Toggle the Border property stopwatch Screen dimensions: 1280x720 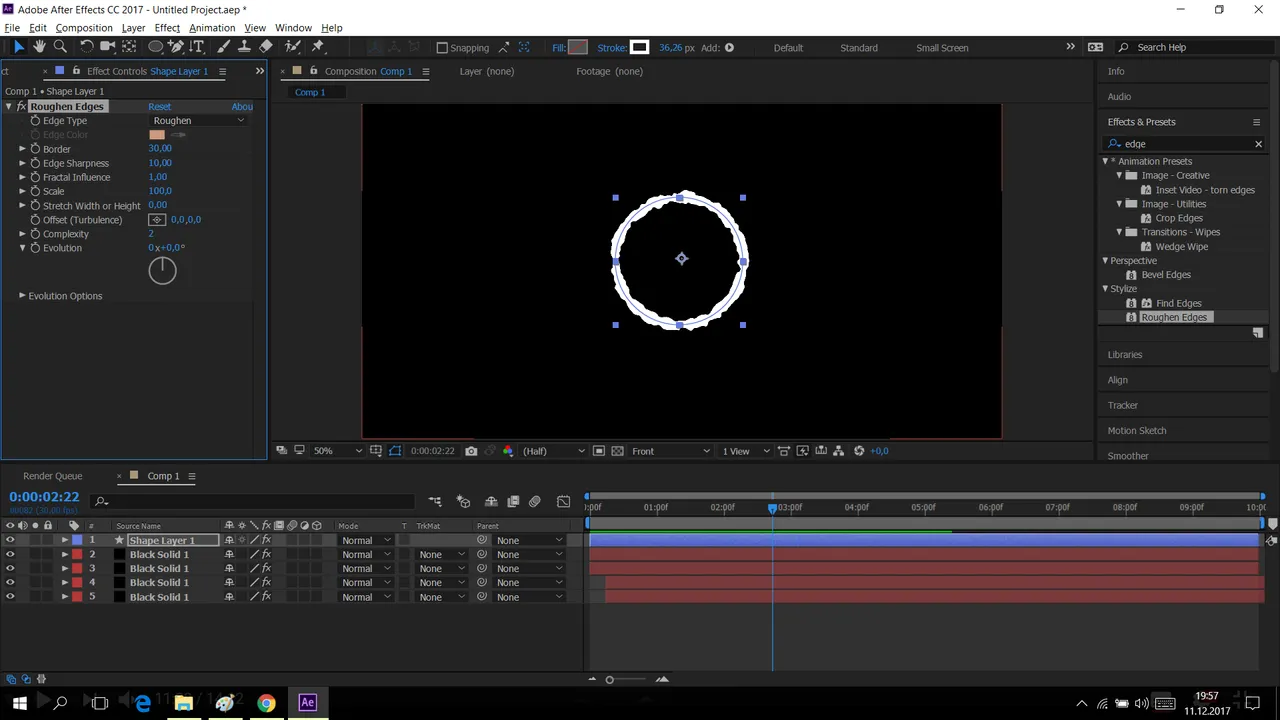[x=35, y=148]
